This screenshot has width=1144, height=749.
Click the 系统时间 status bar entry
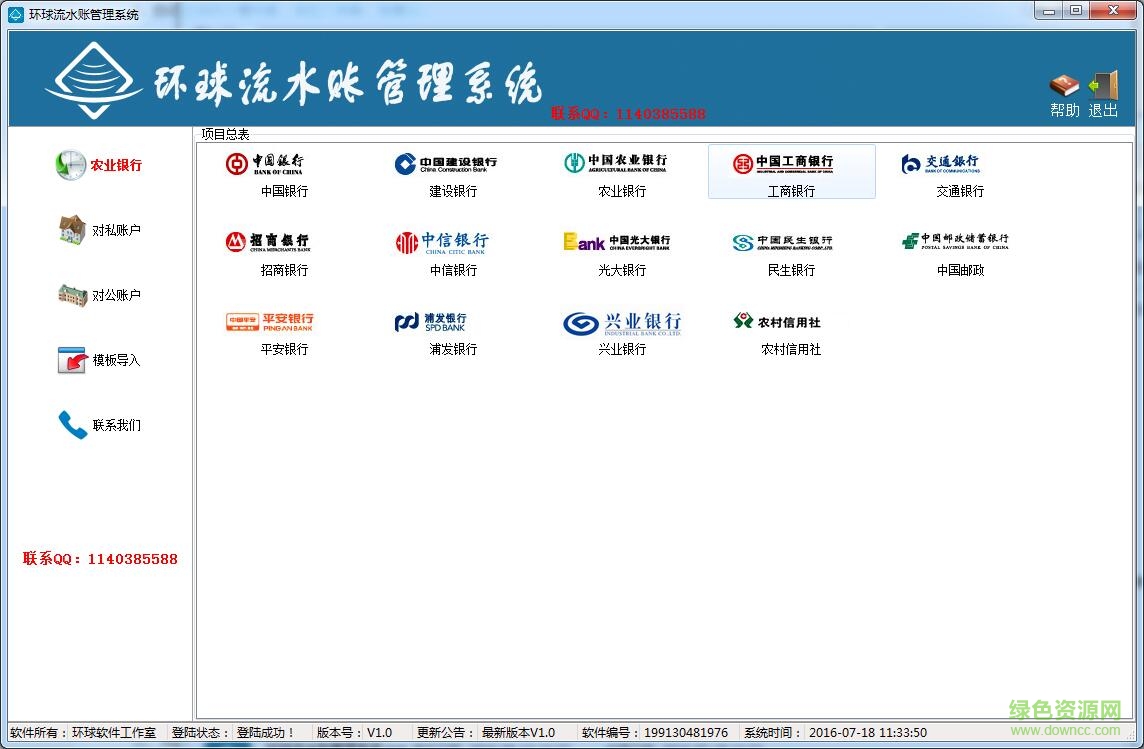click(835, 732)
